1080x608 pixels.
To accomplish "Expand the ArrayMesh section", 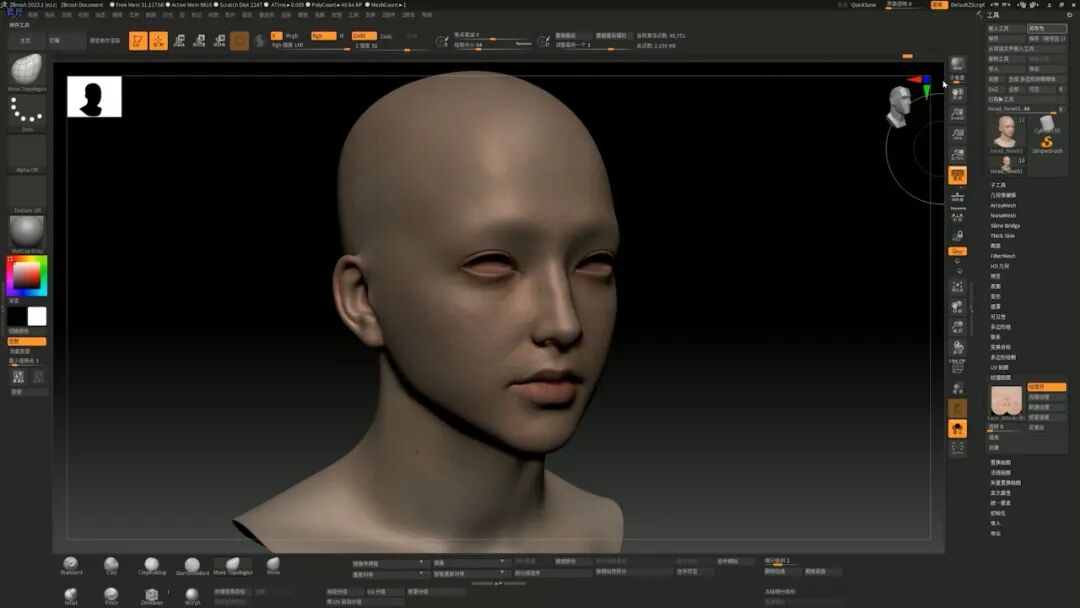I will pos(1003,205).
